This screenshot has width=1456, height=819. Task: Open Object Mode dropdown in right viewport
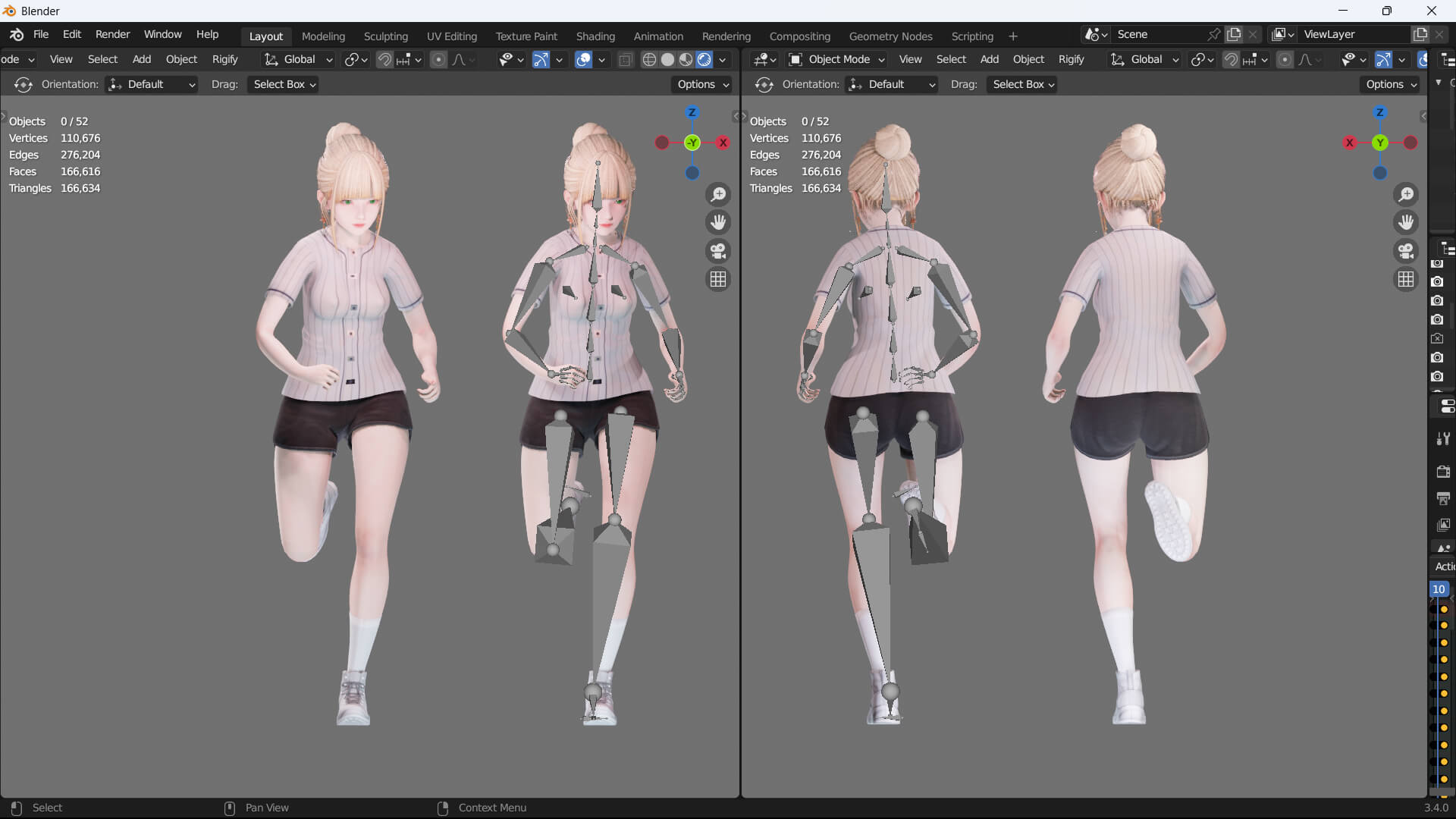point(837,59)
